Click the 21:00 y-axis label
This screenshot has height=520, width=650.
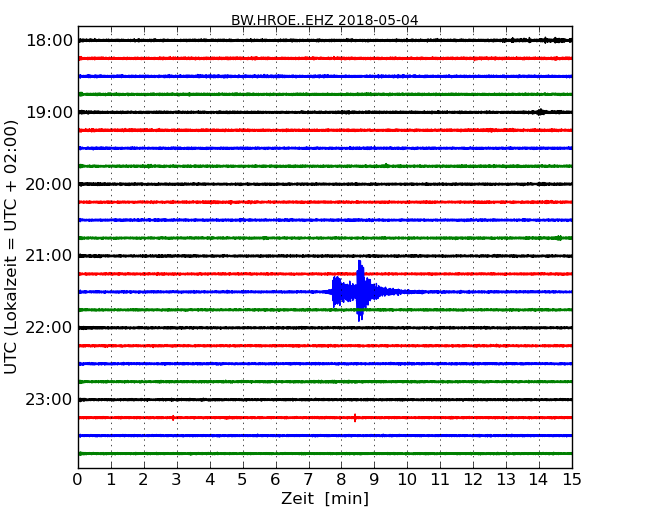(x=49, y=256)
